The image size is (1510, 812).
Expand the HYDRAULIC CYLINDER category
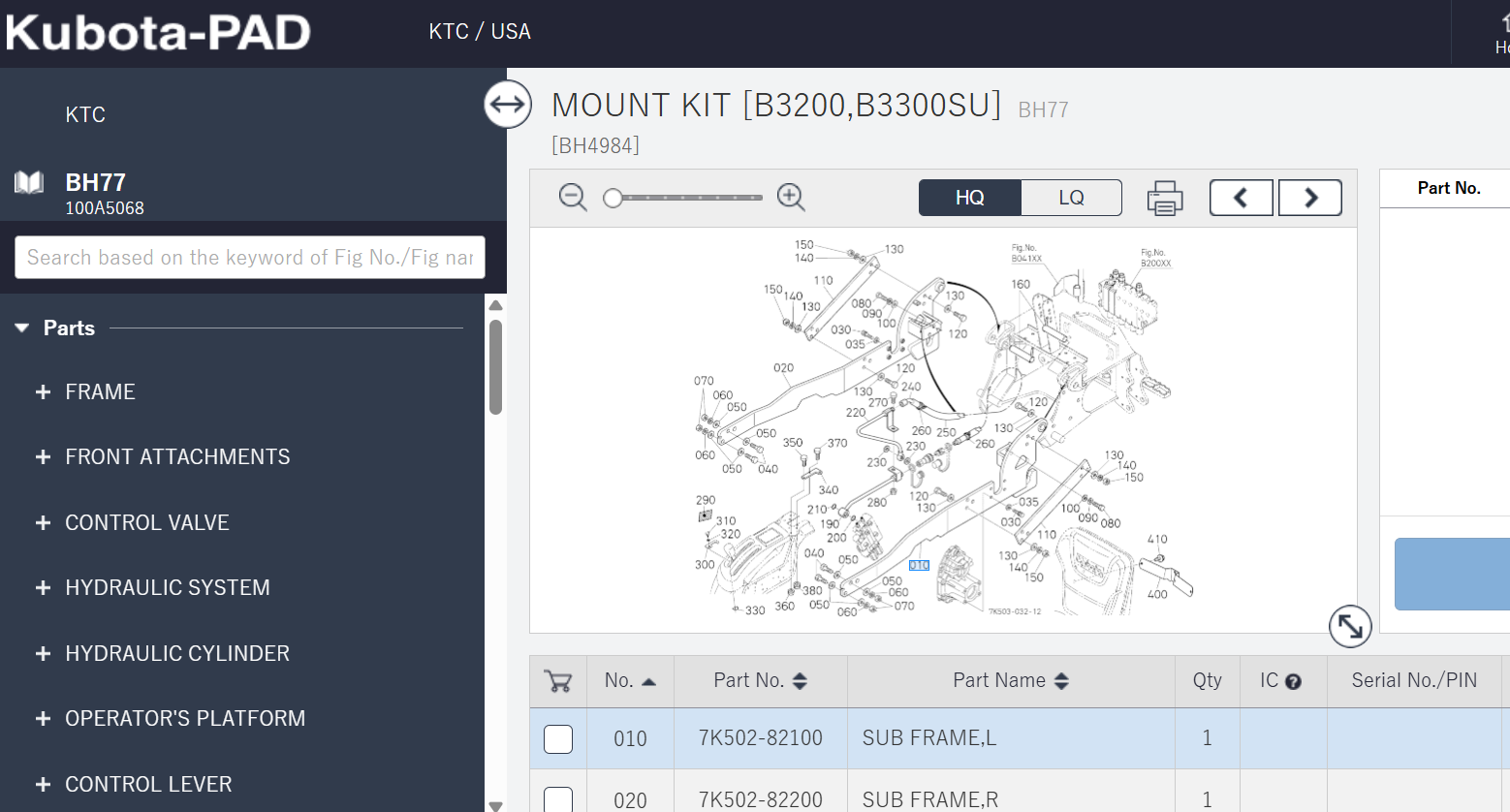[x=43, y=654]
